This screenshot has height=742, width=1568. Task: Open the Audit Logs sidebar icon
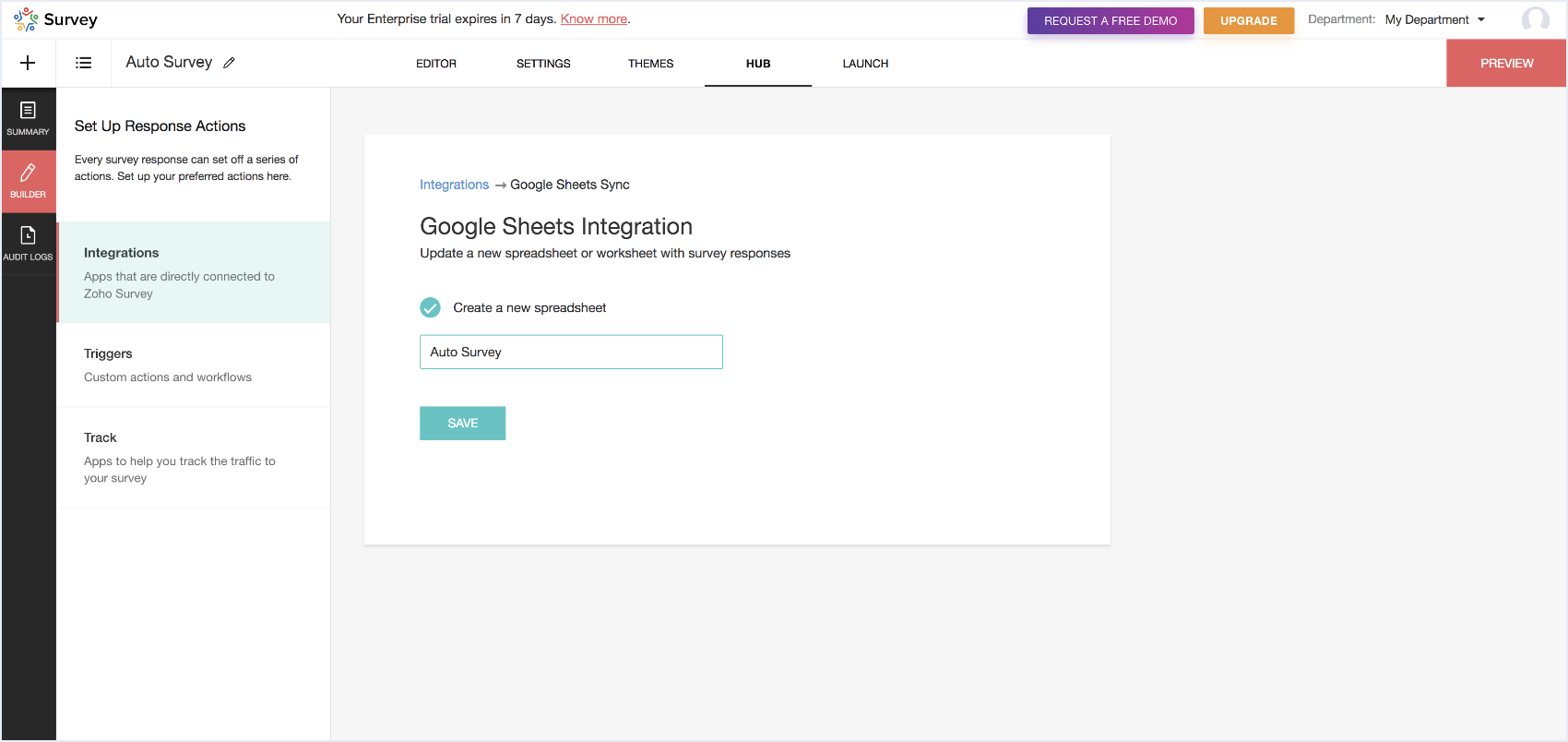click(x=28, y=244)
